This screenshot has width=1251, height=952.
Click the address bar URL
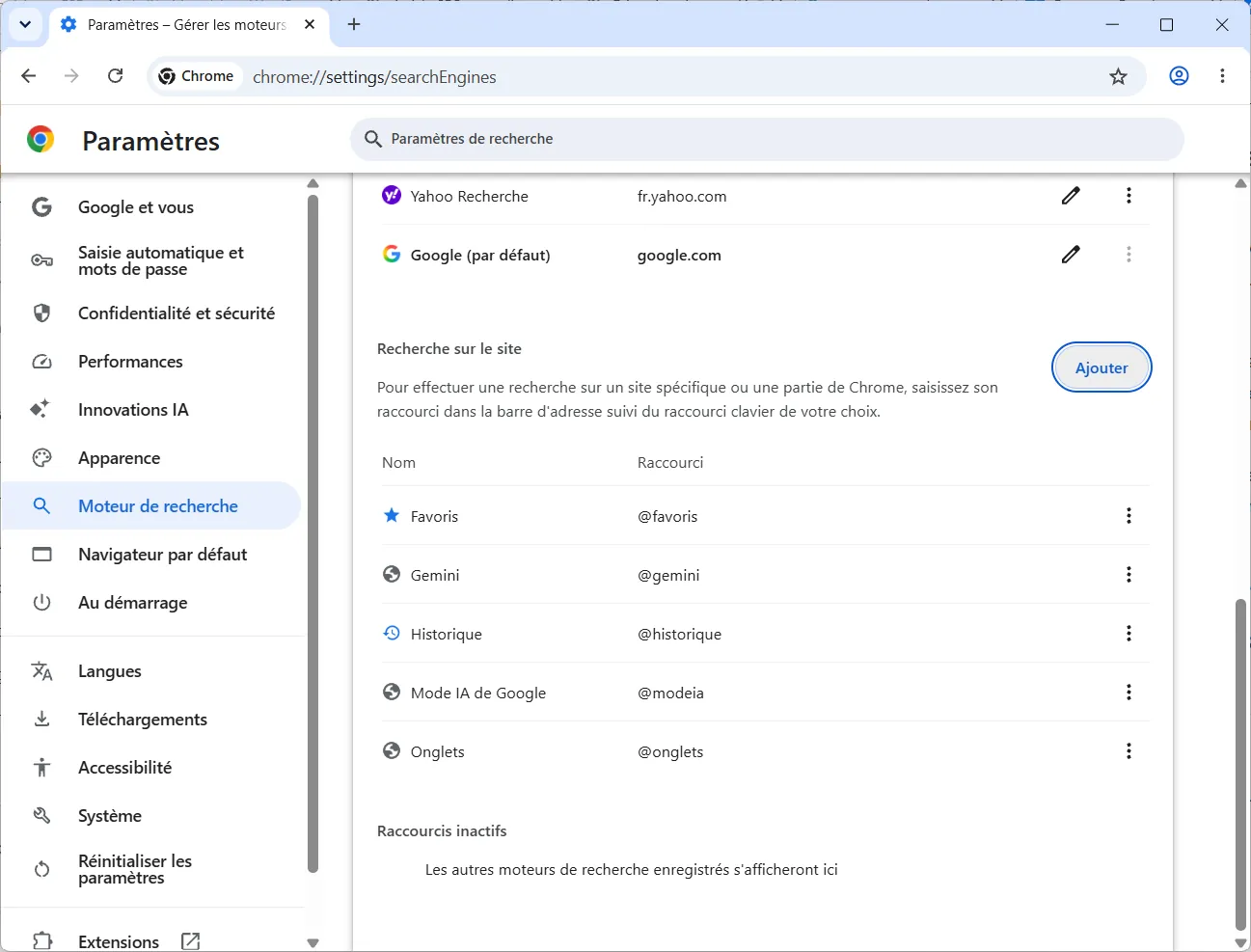(x=374, y=77)
